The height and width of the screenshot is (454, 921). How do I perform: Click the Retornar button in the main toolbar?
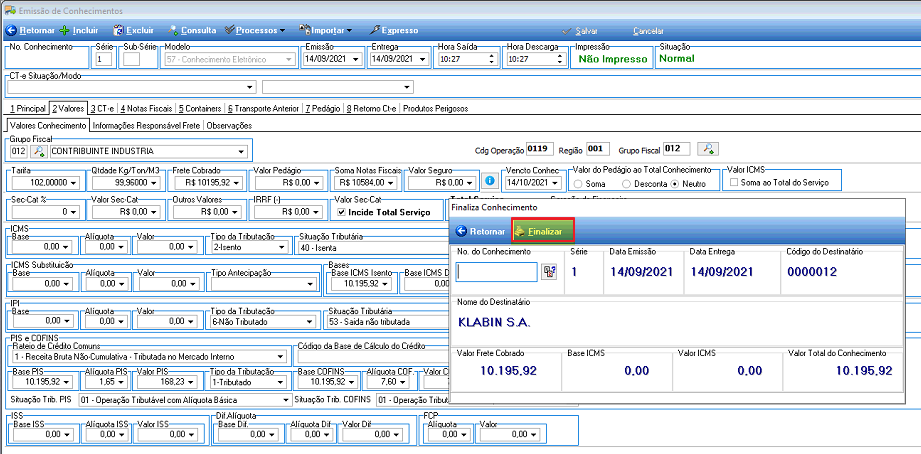click(x=31, y=30)
